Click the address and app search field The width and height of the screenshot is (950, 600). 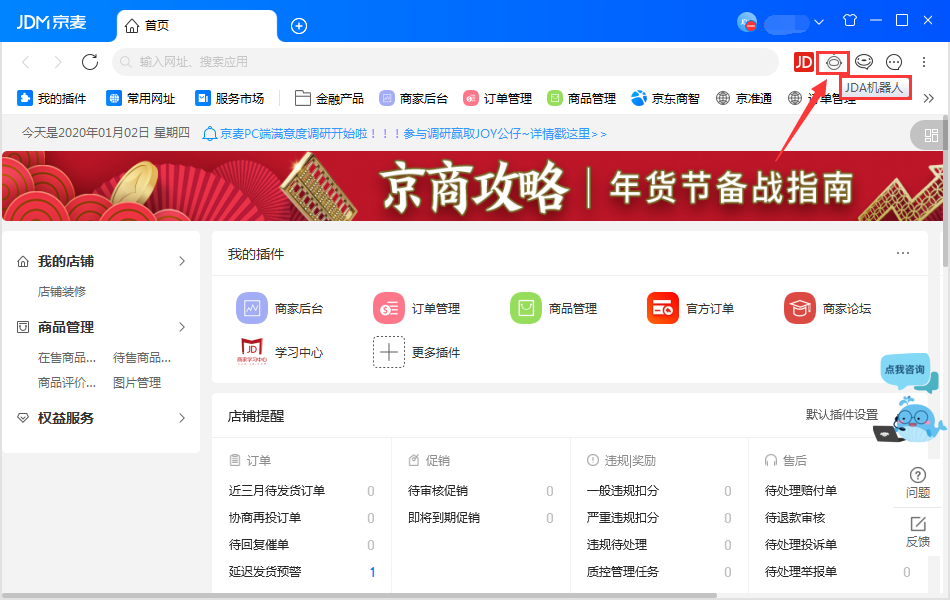coord(445,62)
